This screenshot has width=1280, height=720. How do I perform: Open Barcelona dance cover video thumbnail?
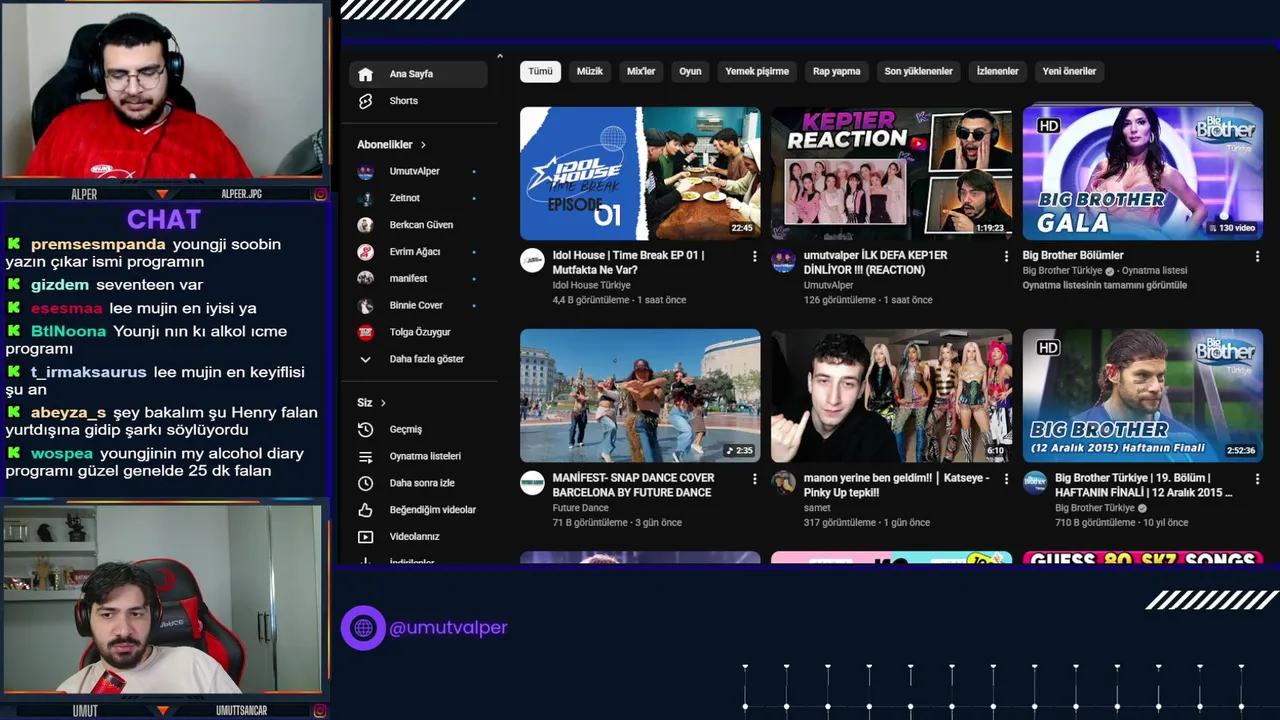[640, 395]
